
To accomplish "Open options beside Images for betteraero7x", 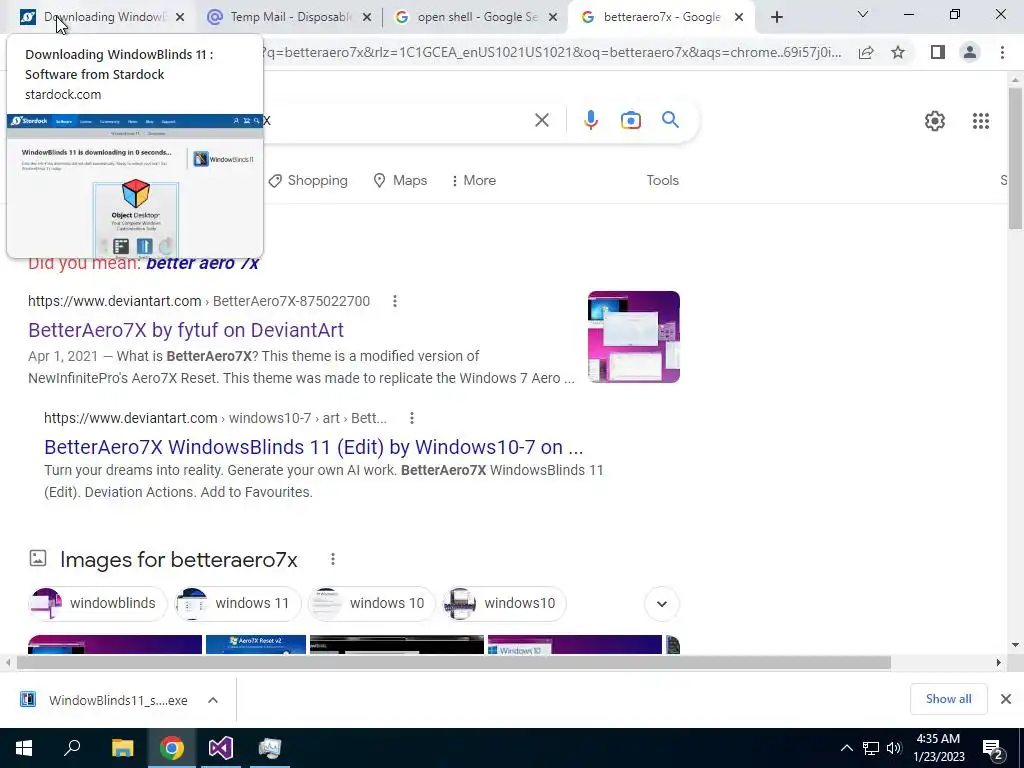I will click(x=333, y=559).
